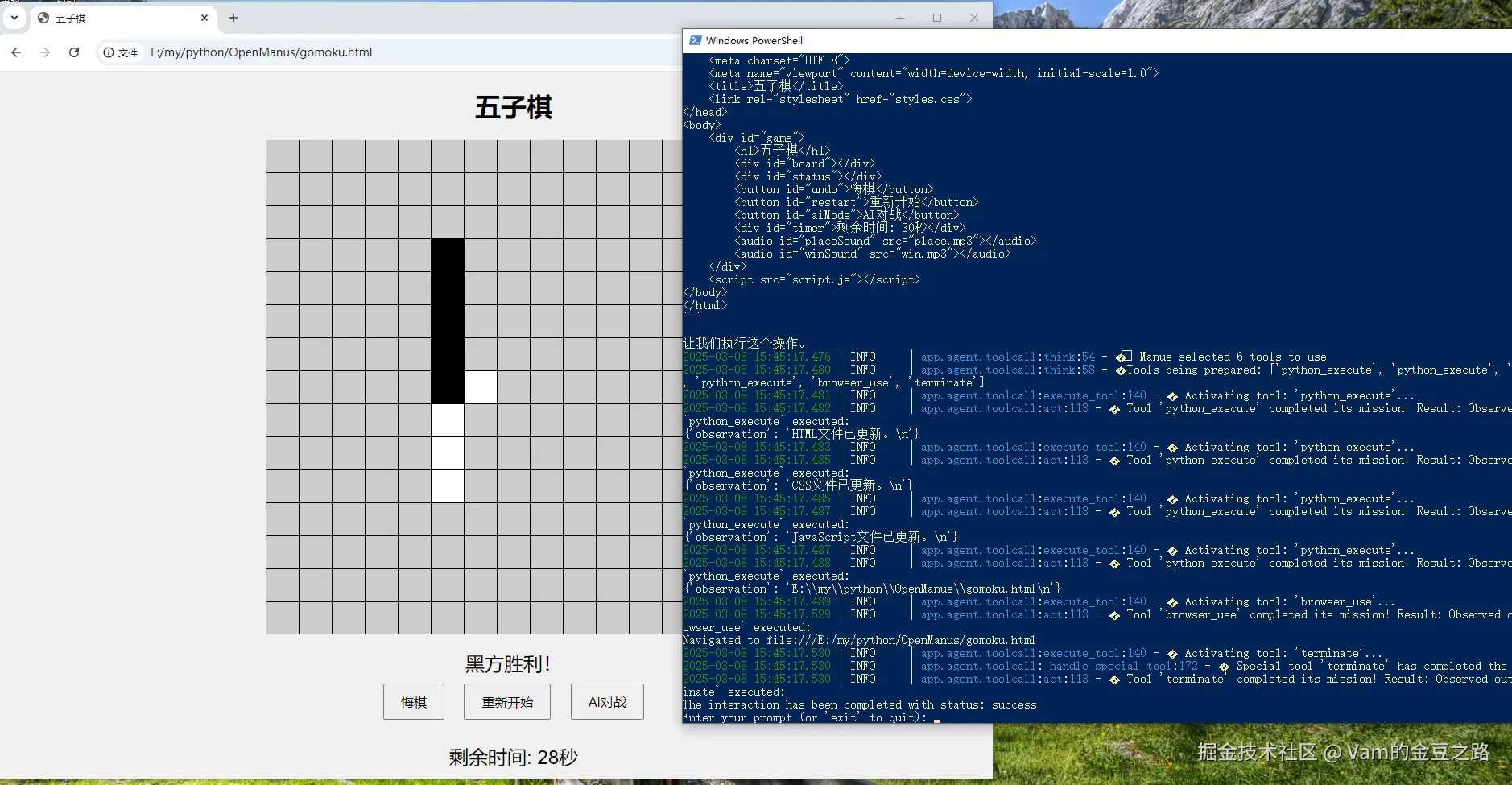The height and width of the screenshot is (785, 1512).
Task: Click the script src="script.js" line in PowerShell
Action: pyautogui.click(x=815, y=279)
